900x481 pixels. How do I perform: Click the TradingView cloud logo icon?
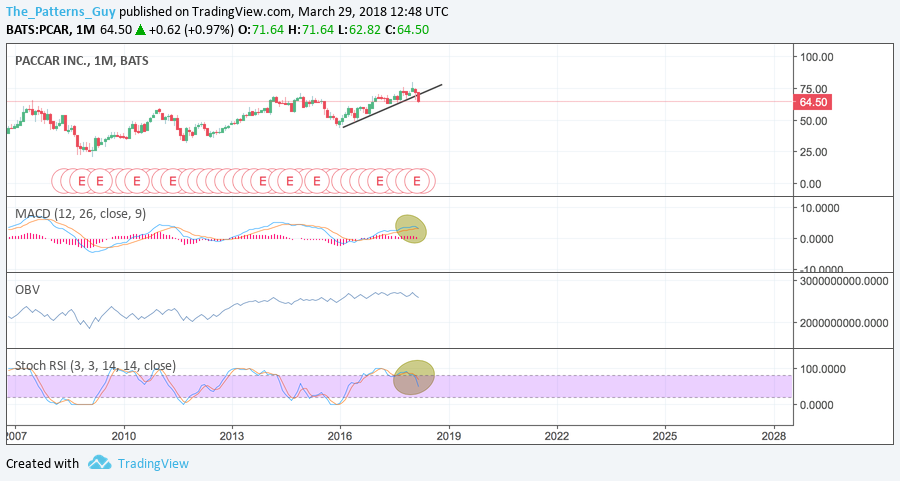tap(99, 463)
